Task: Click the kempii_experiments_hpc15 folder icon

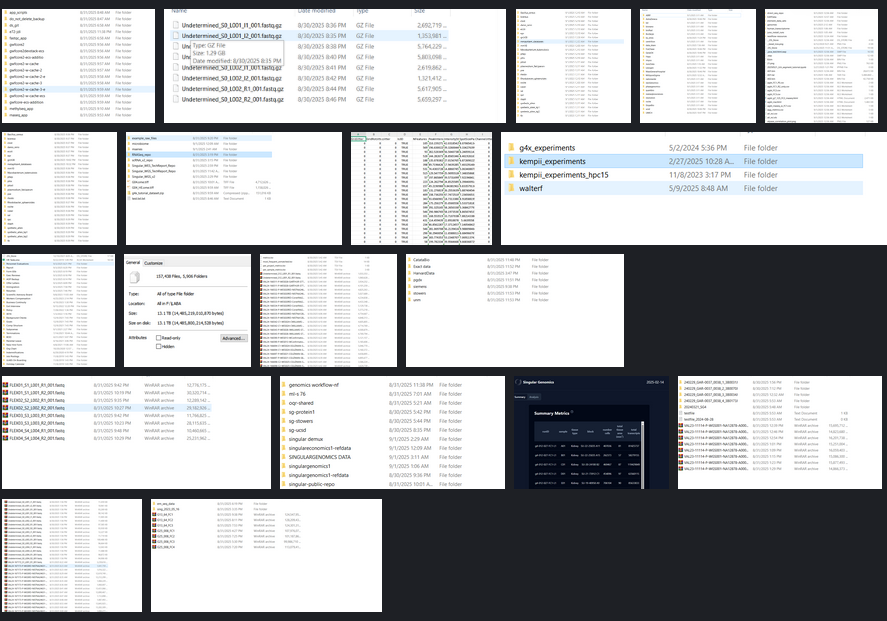Action: click(511, 174)
